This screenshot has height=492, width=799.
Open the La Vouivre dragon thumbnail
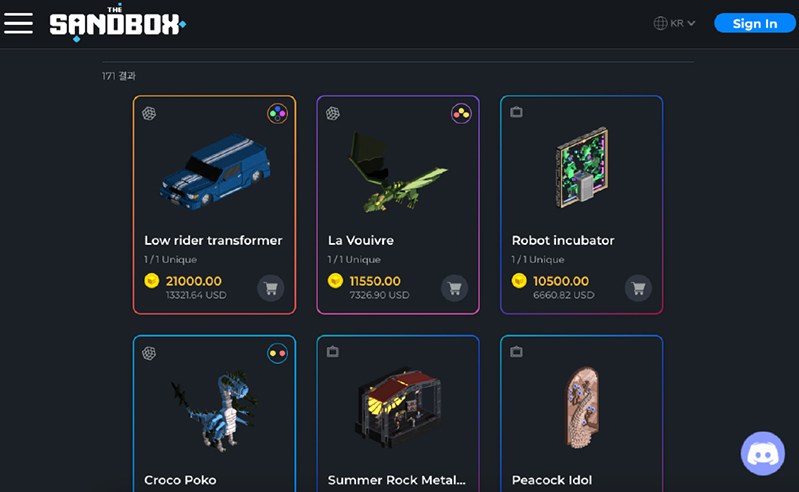pos(397,172)
